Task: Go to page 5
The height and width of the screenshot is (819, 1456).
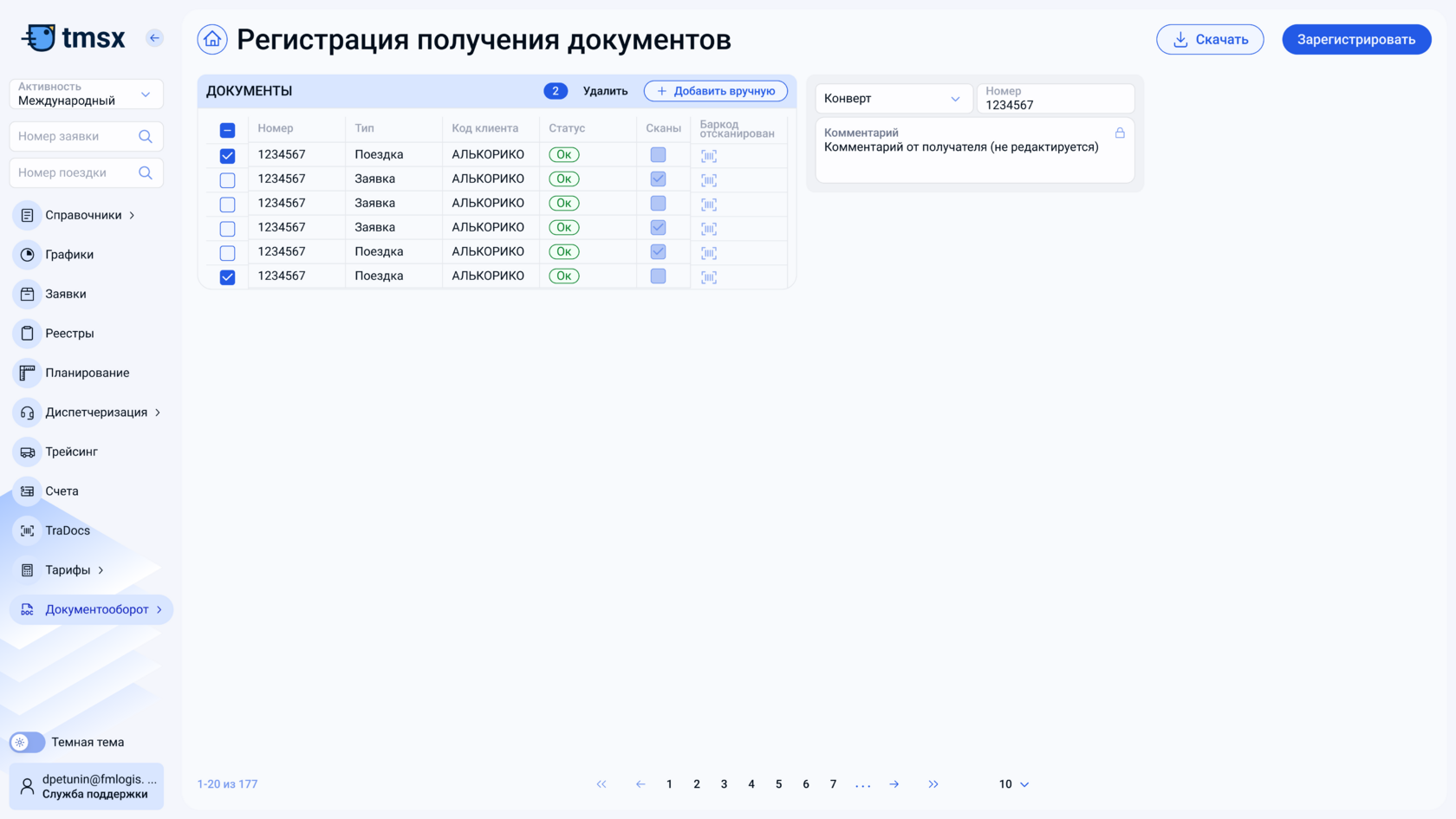Action: point(778,784)
